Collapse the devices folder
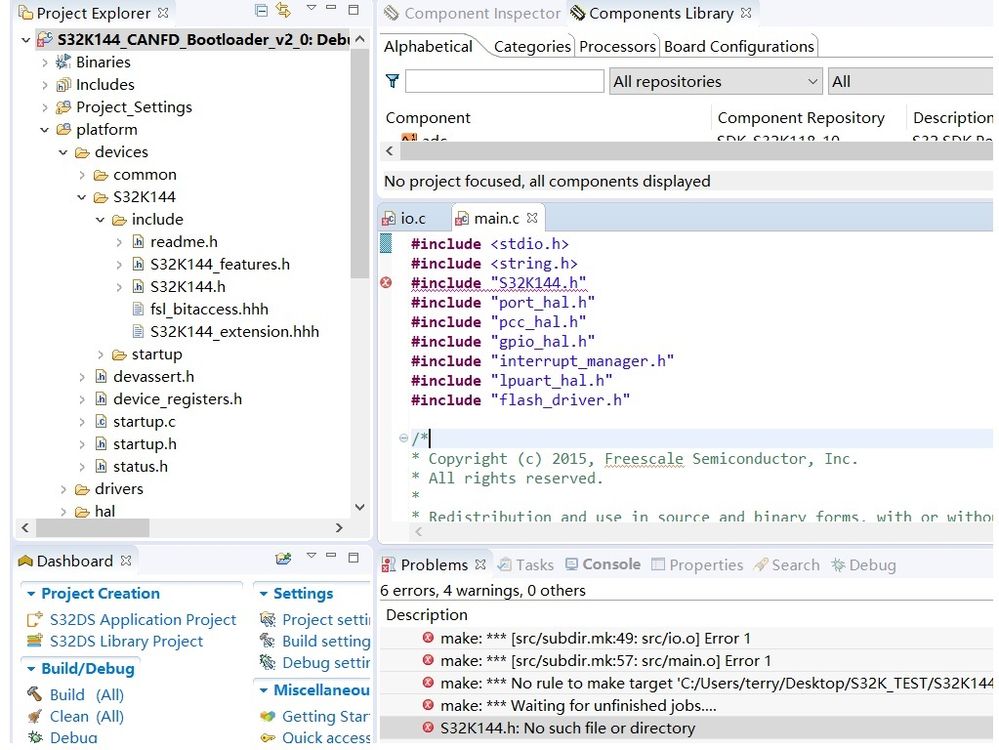Image resolution: width=999 pixels, height=750 pixels. [x=63, y=152]
